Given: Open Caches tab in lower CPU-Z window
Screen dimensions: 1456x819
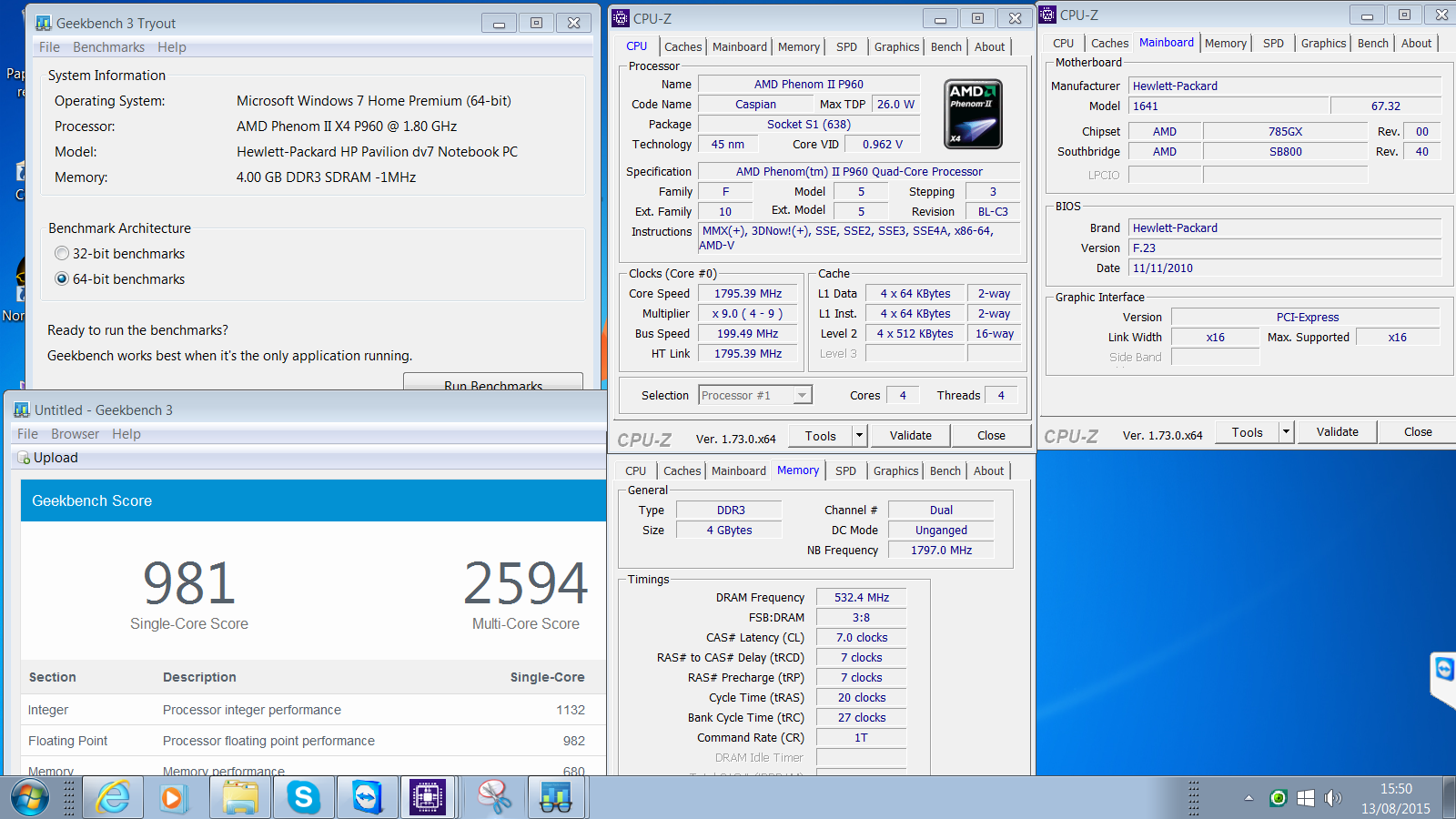Looking at the screenshot, I should pos(682,470).
